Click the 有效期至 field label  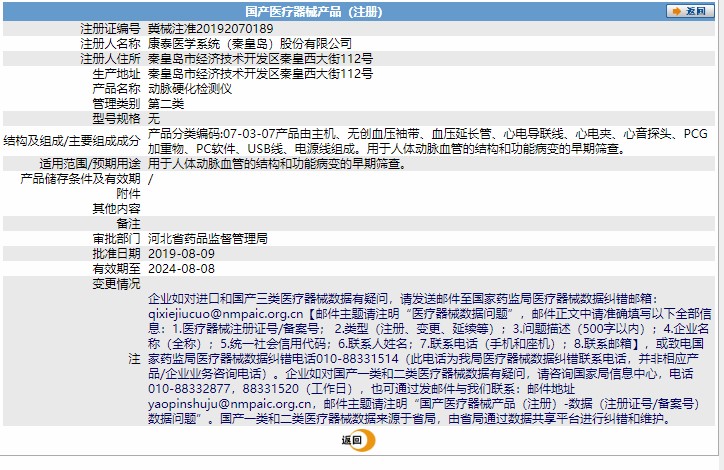(x=116, y=269)
